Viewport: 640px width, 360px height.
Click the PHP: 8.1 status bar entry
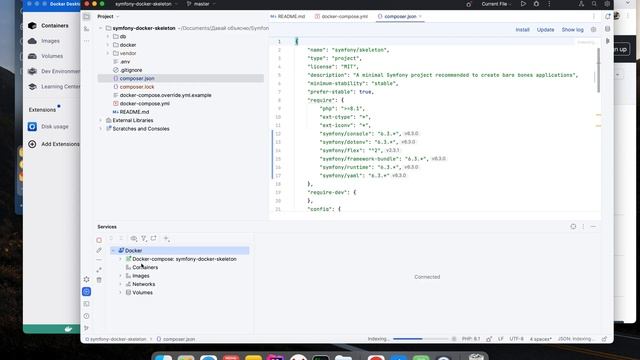tap(471, 339)
